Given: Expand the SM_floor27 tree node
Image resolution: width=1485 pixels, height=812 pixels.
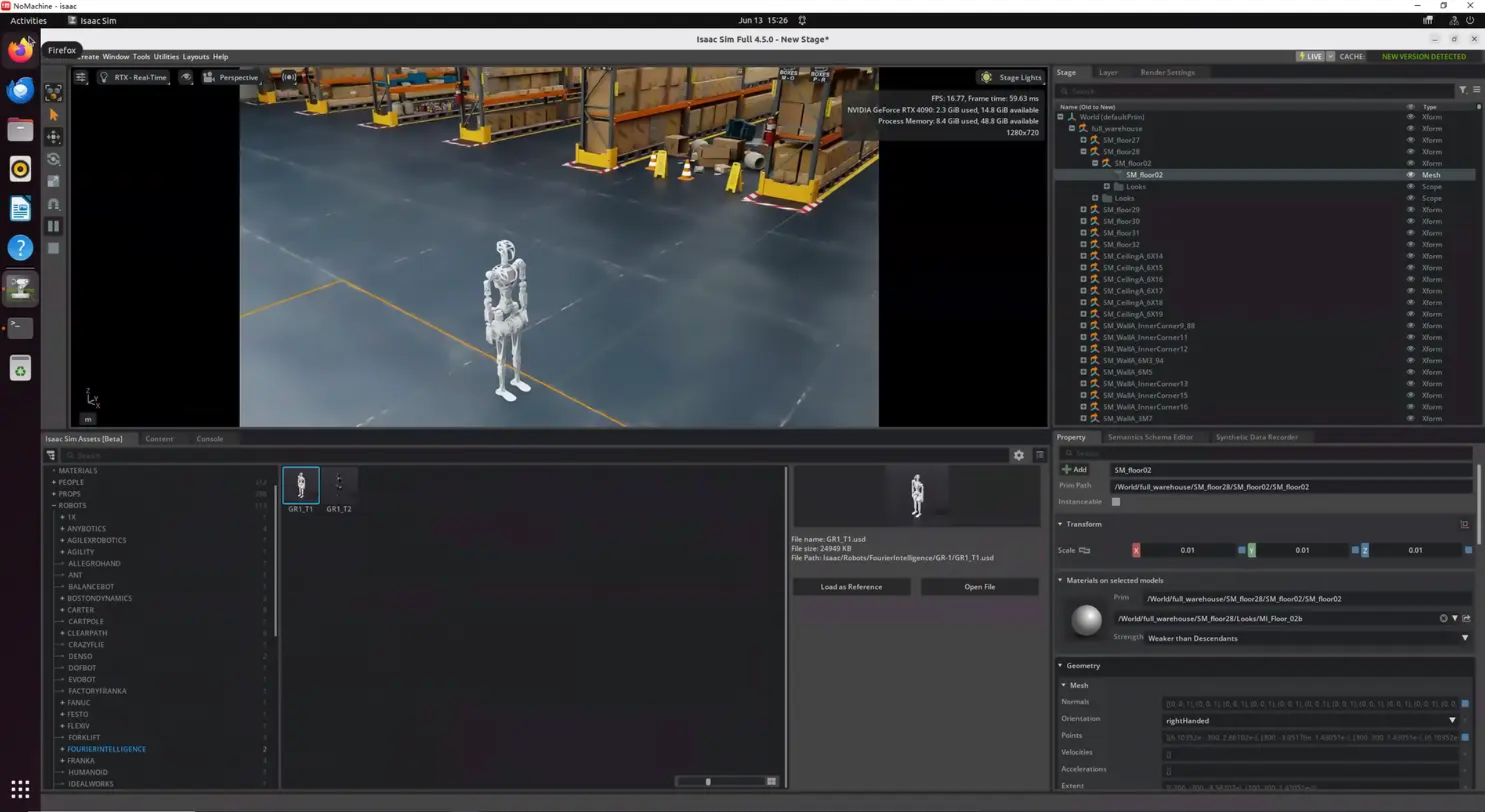Looking at the screenshot, I should (x=1083, y=140).
